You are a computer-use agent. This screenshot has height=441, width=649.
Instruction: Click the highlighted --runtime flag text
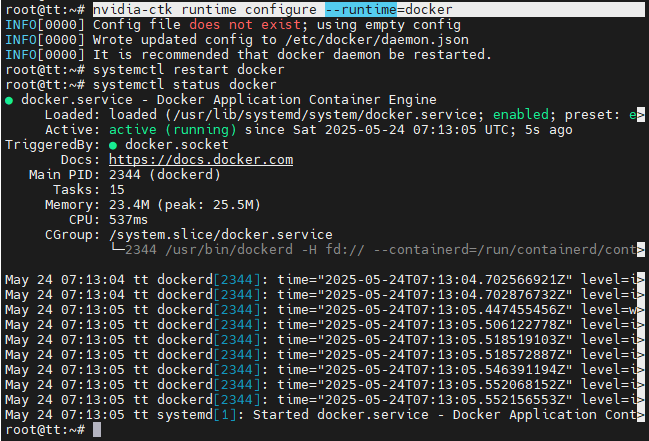tap(361, 10)
